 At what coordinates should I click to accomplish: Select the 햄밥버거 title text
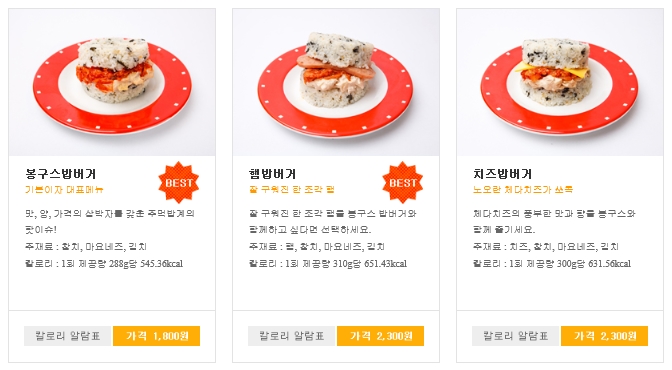pyautogui.click(x=273, y=174)
